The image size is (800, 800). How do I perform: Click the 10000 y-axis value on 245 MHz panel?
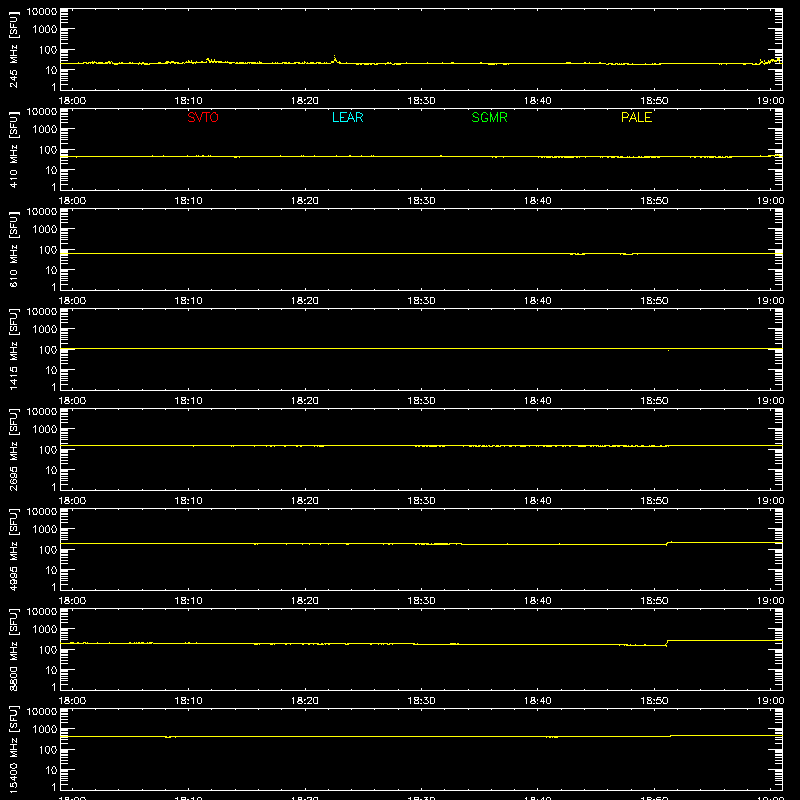coord(42,12)
